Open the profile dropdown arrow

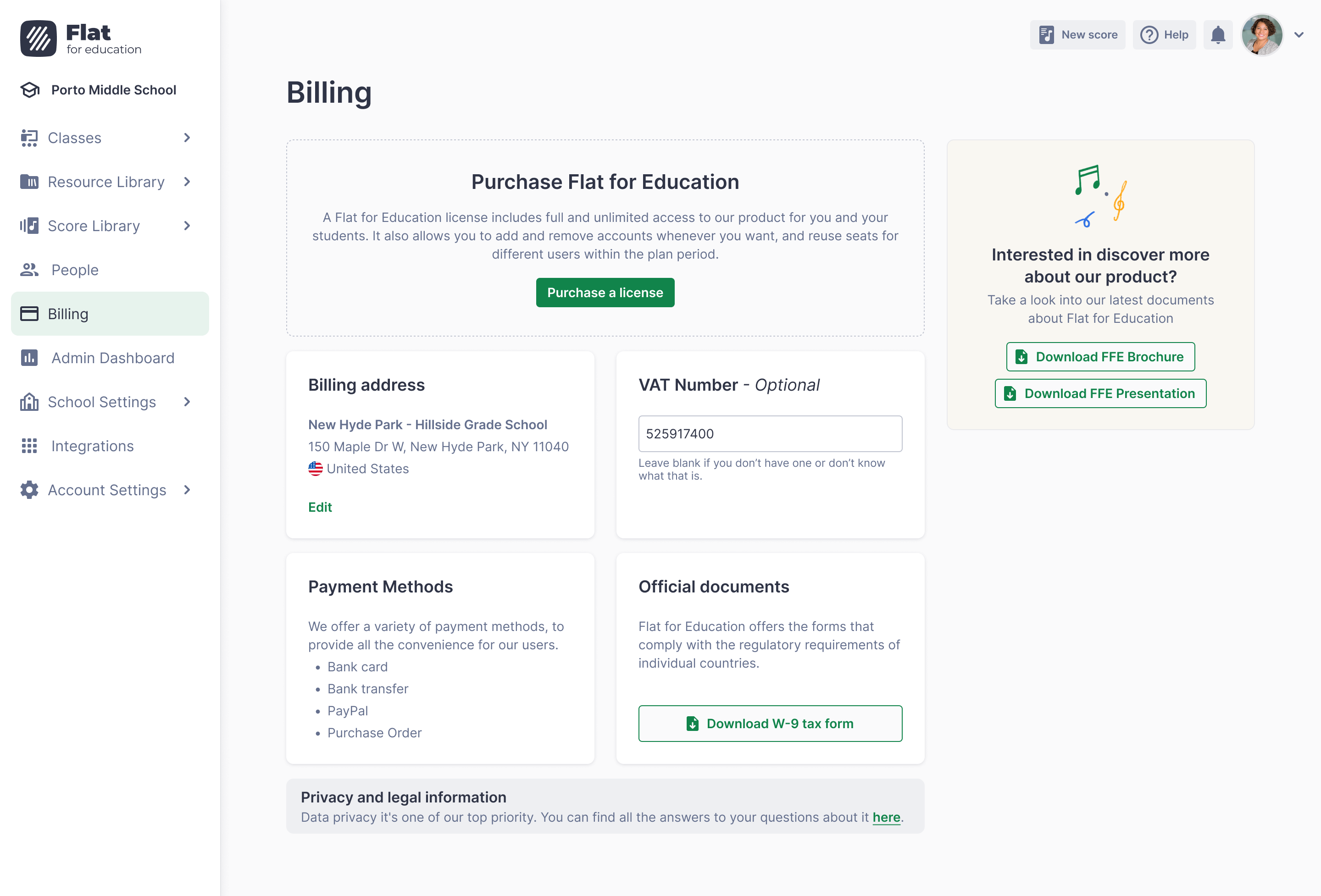(x=1299, y=35)
